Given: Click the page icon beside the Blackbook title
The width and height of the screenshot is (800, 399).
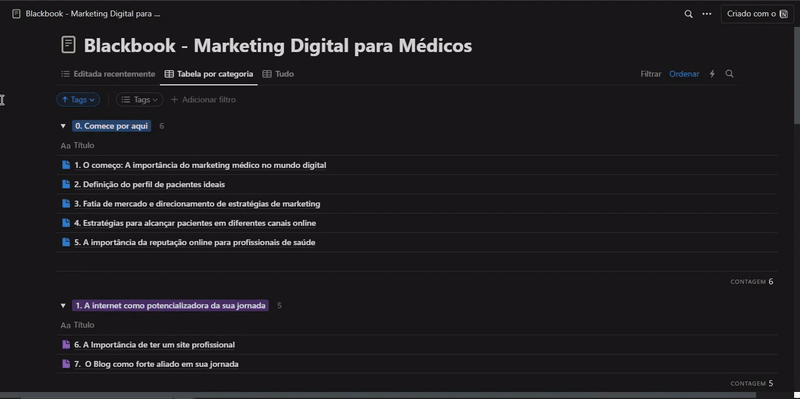Looking at the screenshot, I should pos(68,45).
